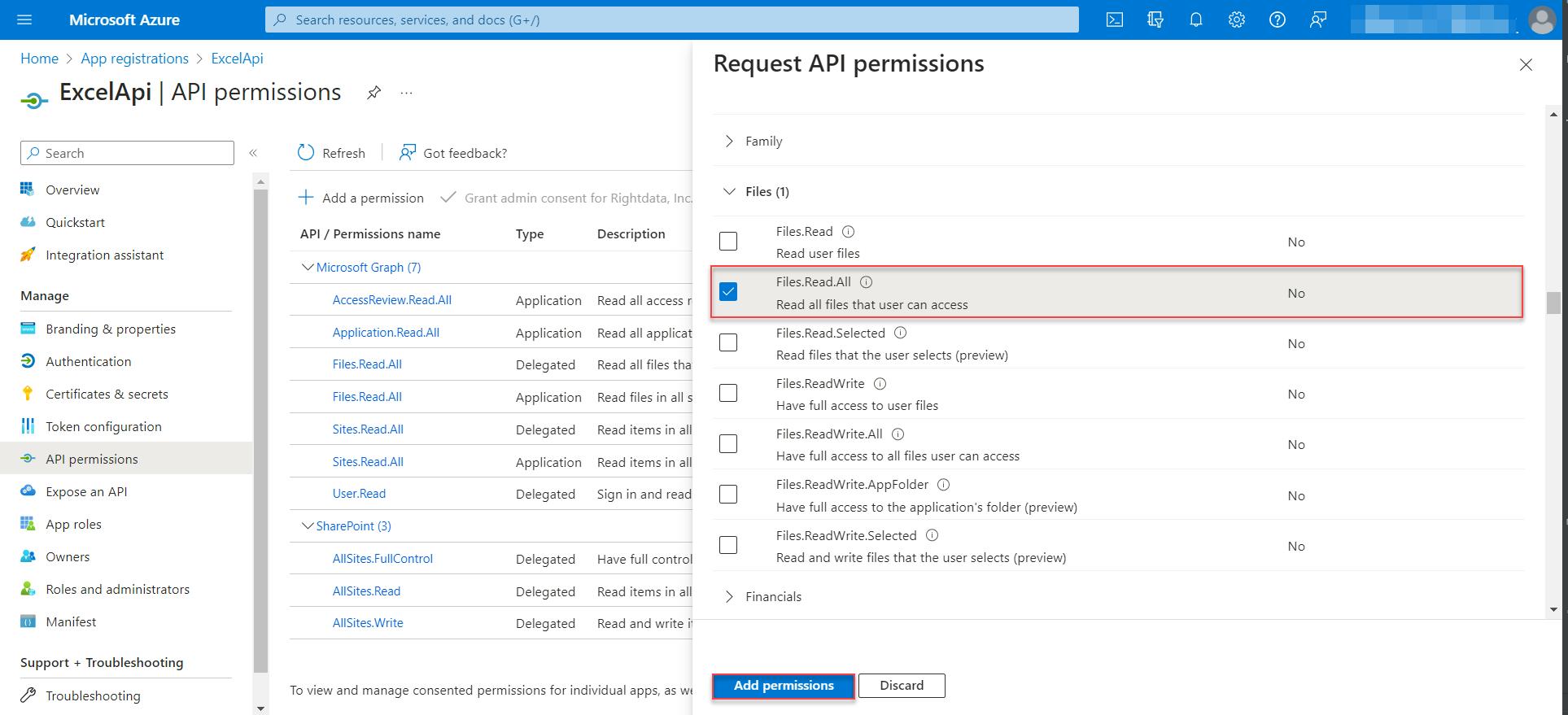1568x715 pixels.
Task: Focus the top Azure search bar
Action: point(672,20)
